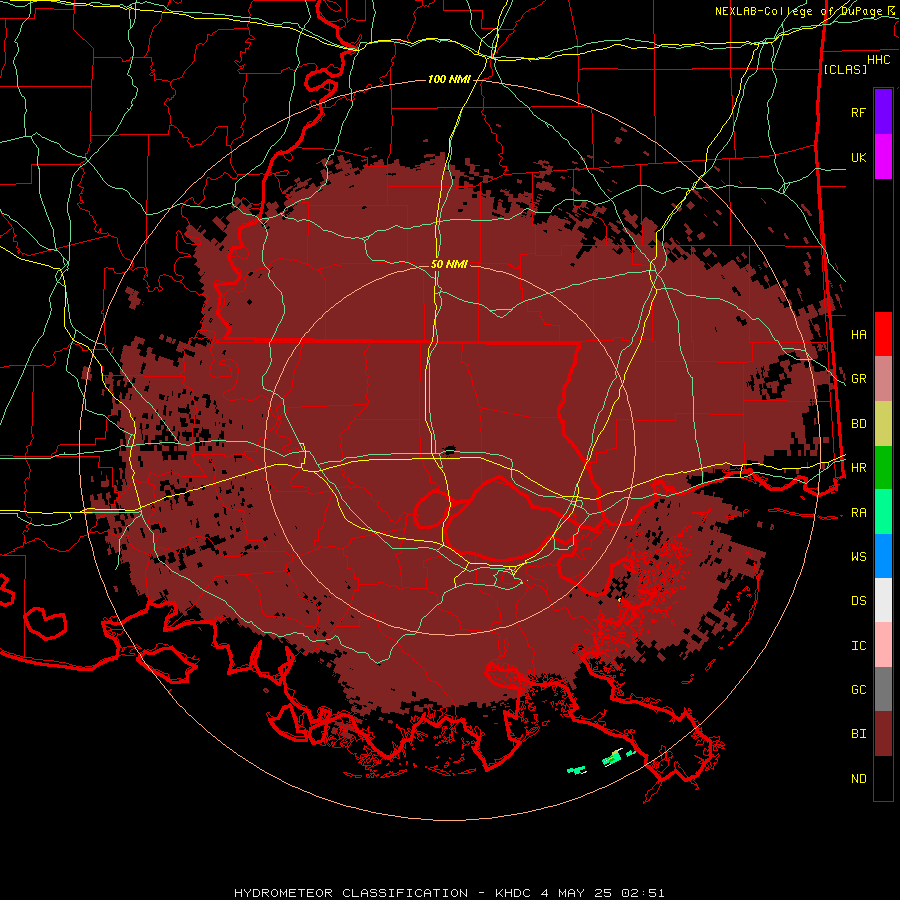900x900 pixels.
Task: Click the WS legend label
Action: pos(859,557)
